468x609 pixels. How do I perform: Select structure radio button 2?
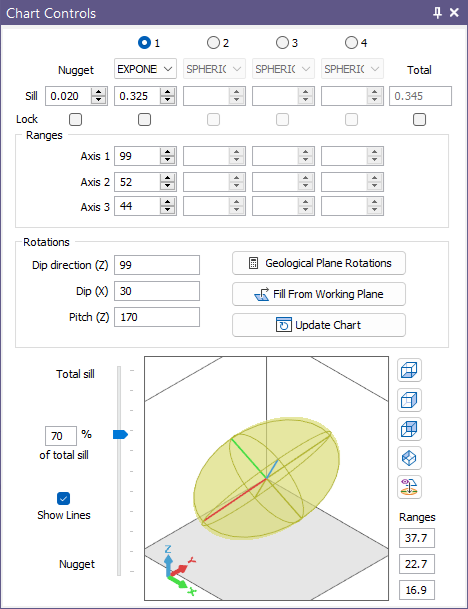(x=213, y=42)
